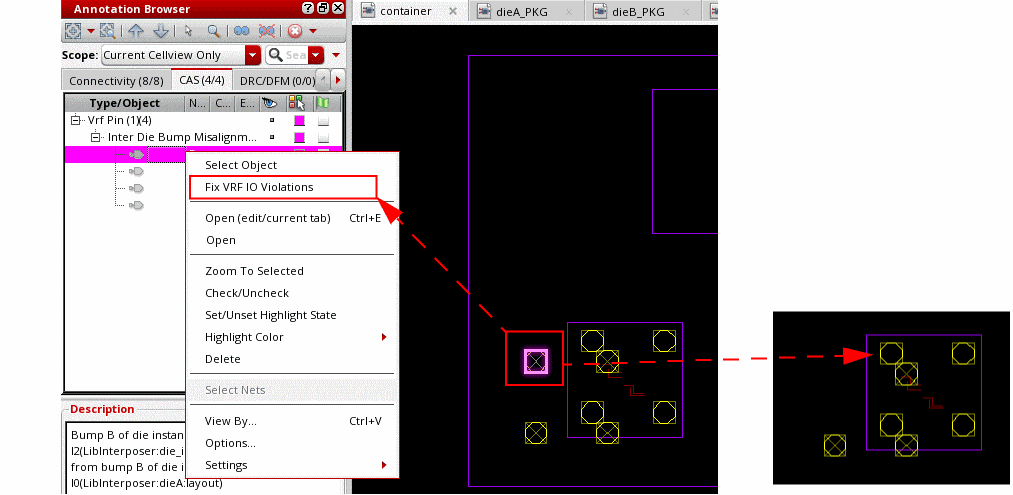Select the second violation marker in the tree
Image resolution: width=1013 pixels, height=495 pixels.
pos(136,171)
